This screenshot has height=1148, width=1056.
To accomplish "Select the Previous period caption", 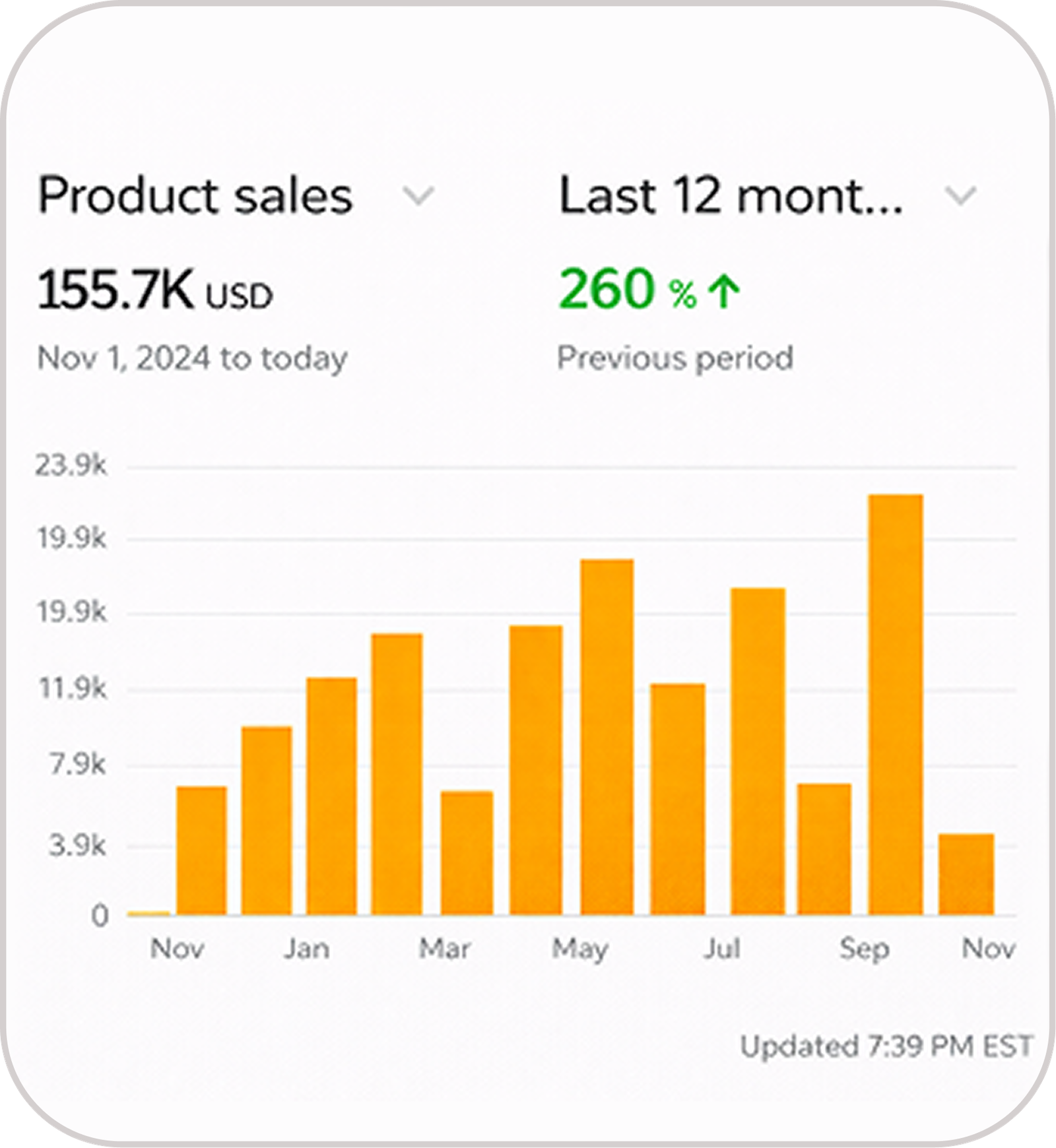I will (x=675, y=358).
